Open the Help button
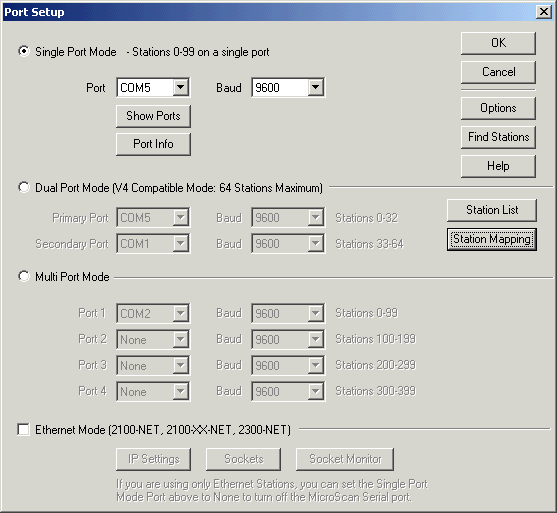Image resolution: width=557 pixels, height=513 pixels. click(x=498, y=166)
